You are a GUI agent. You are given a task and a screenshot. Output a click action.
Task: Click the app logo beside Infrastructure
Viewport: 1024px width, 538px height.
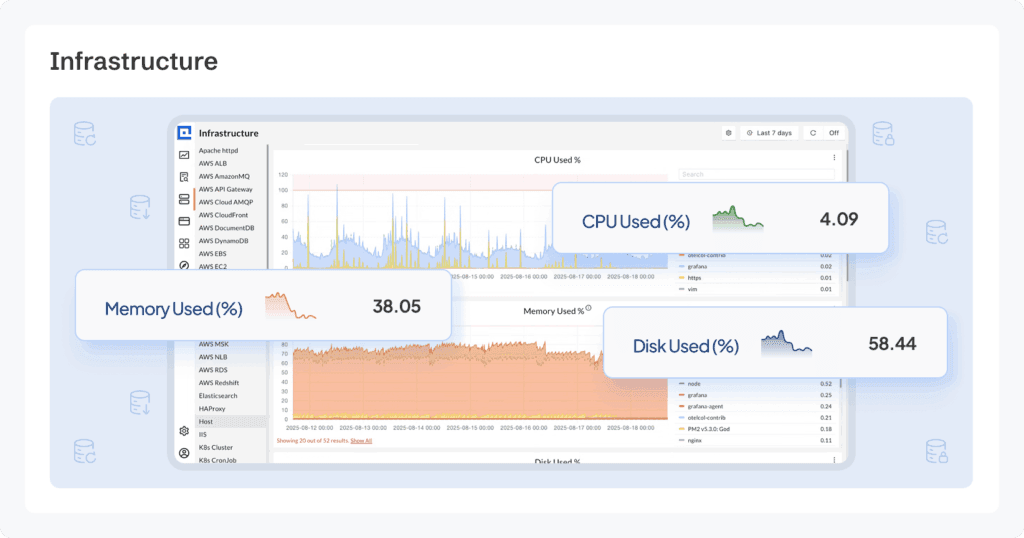point(184,133)
